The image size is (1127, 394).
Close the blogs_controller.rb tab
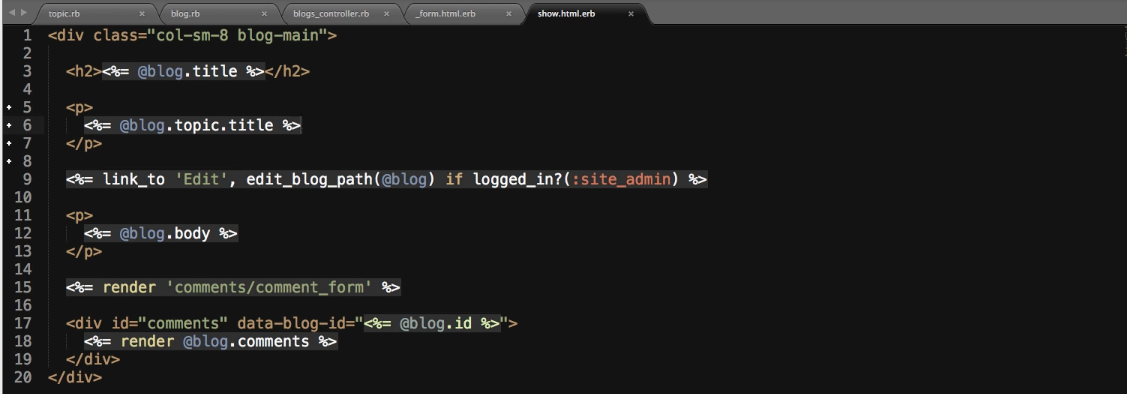(387, 14)
